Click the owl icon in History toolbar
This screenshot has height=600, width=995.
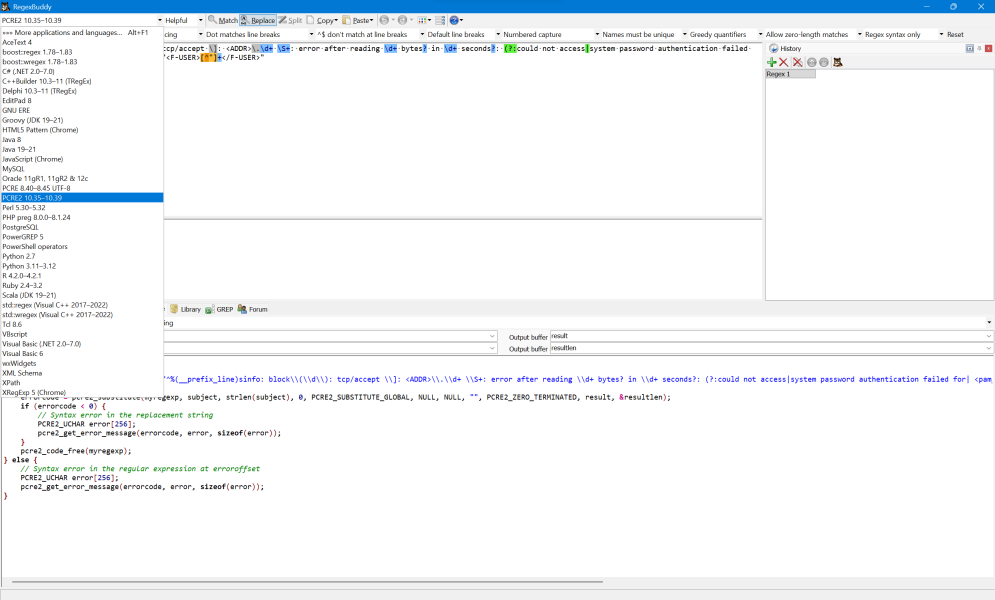click(x=838, y=62)
